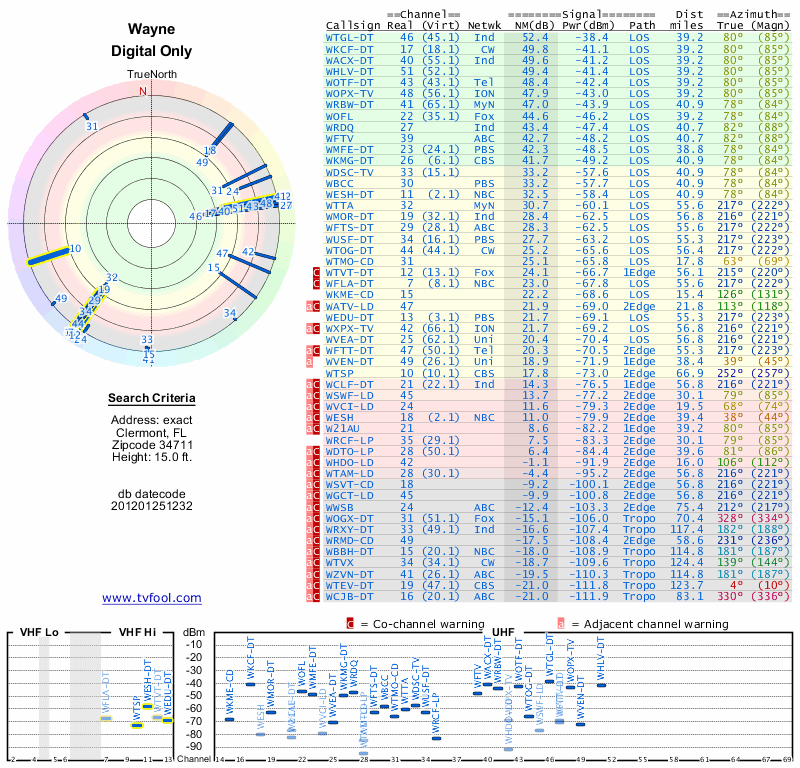Screen dimensions: 800x768
Task: Click the C warning marker beside WTVT-DT
Action: click(x=316, y=272)
